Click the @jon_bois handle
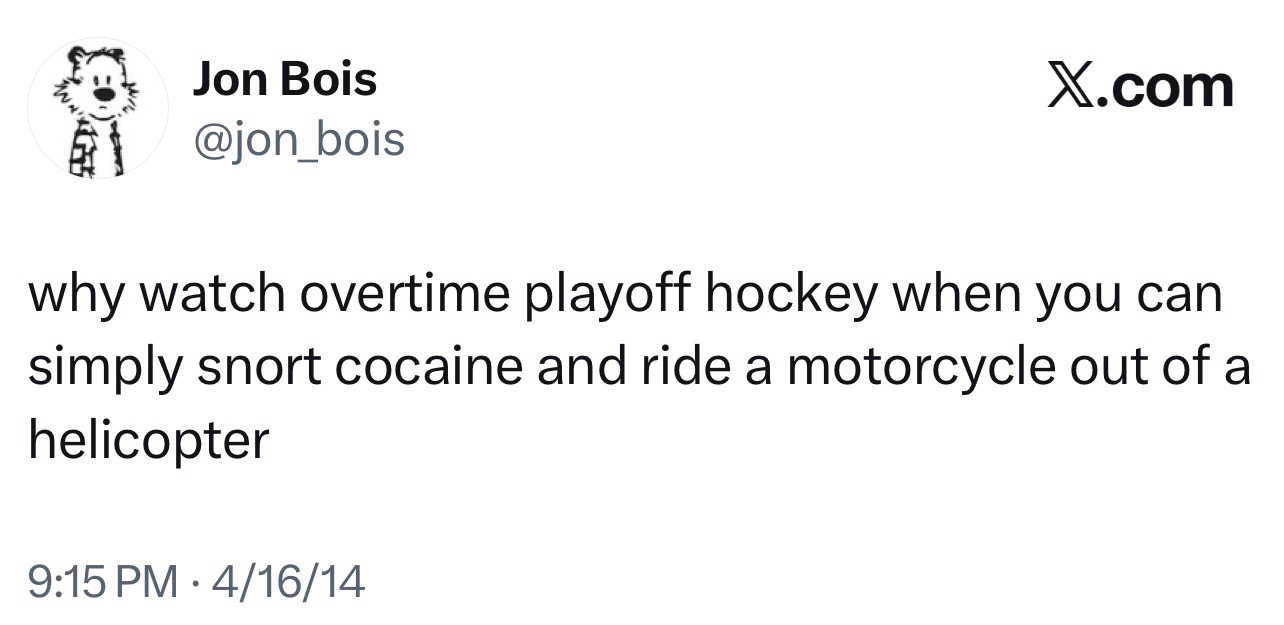Viewport: 1284px width, 625px height. (298, 140)
